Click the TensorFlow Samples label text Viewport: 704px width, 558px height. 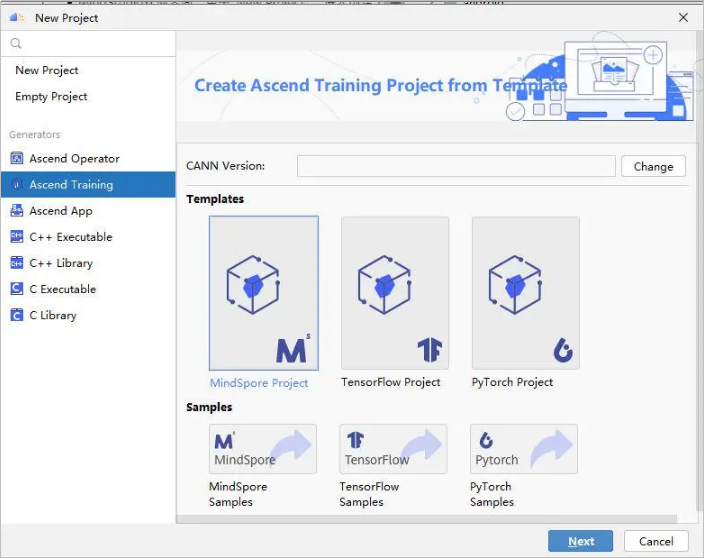pyautogui.click(x=369, y=494)
